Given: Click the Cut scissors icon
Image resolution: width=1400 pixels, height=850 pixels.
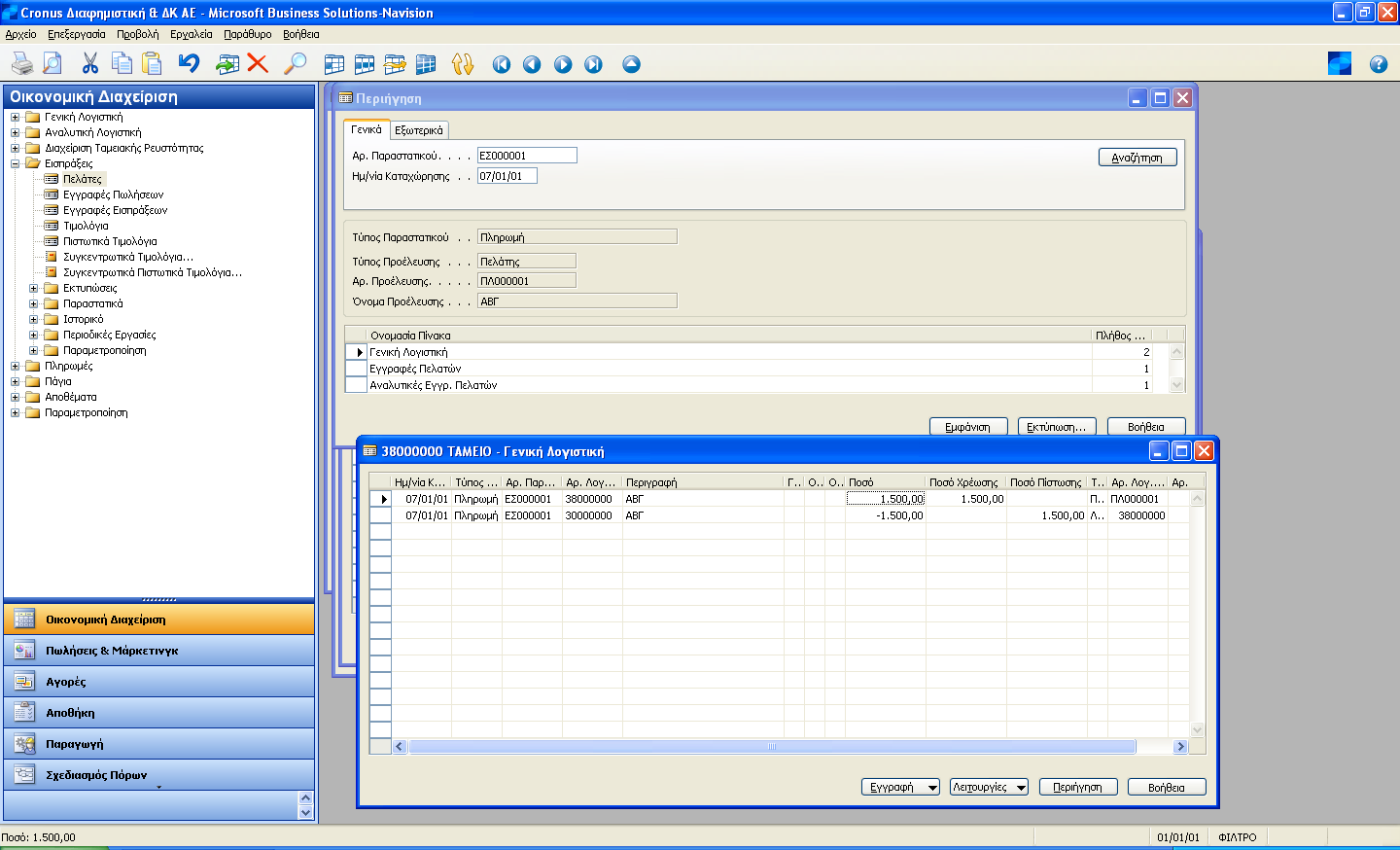Looking at the screenshot, I should [x=90, y=64].
